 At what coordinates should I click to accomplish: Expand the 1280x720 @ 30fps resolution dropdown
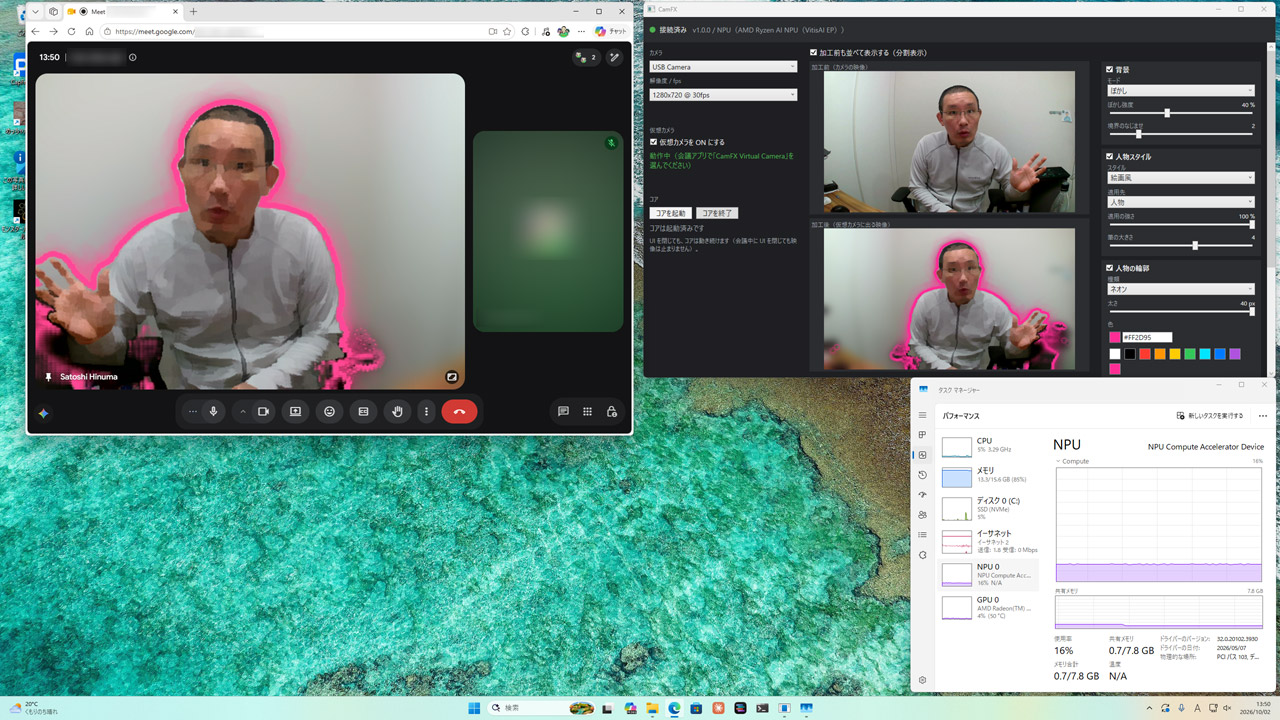[723, 95]
